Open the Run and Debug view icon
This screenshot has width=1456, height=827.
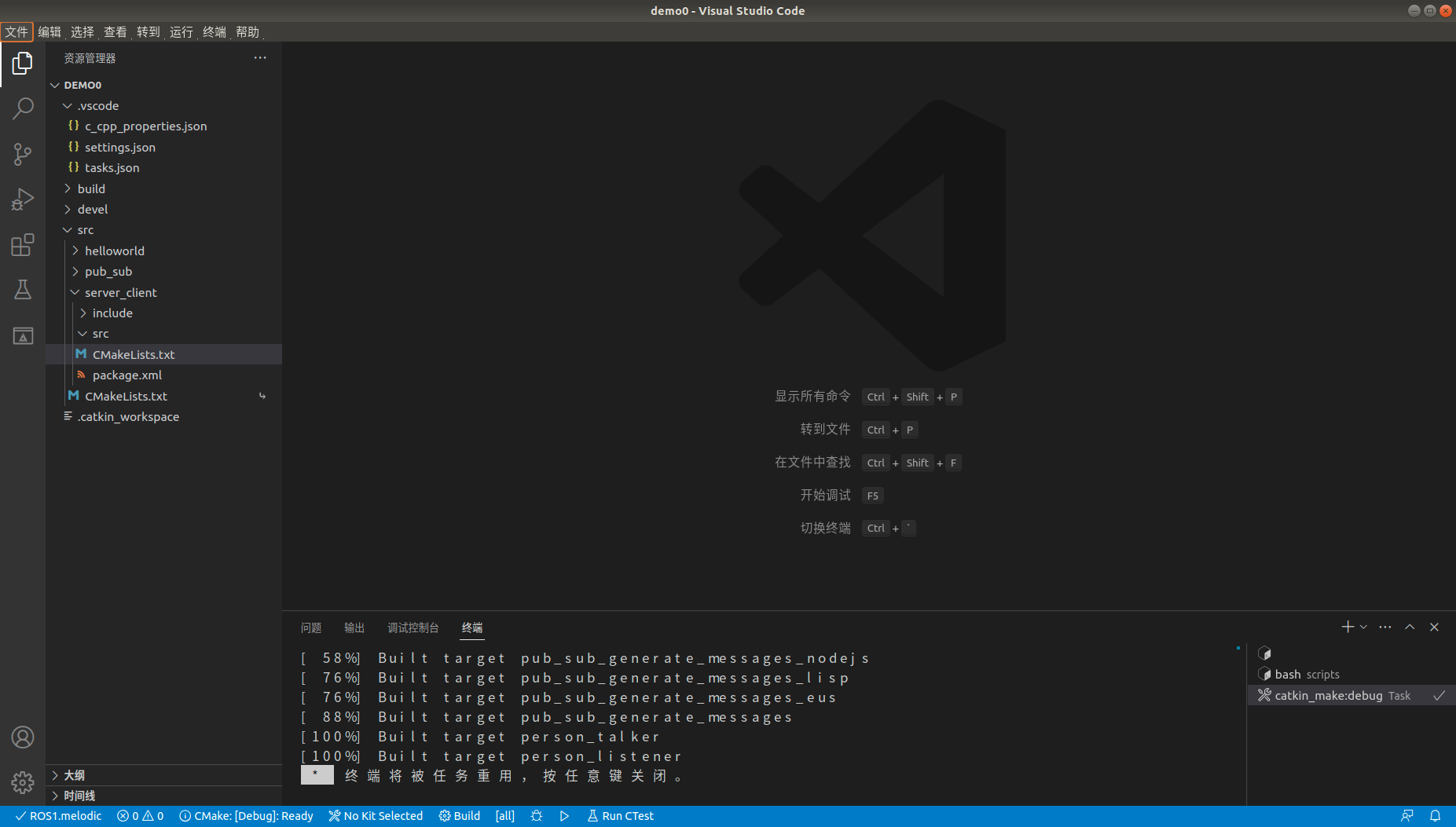(23, 199)
